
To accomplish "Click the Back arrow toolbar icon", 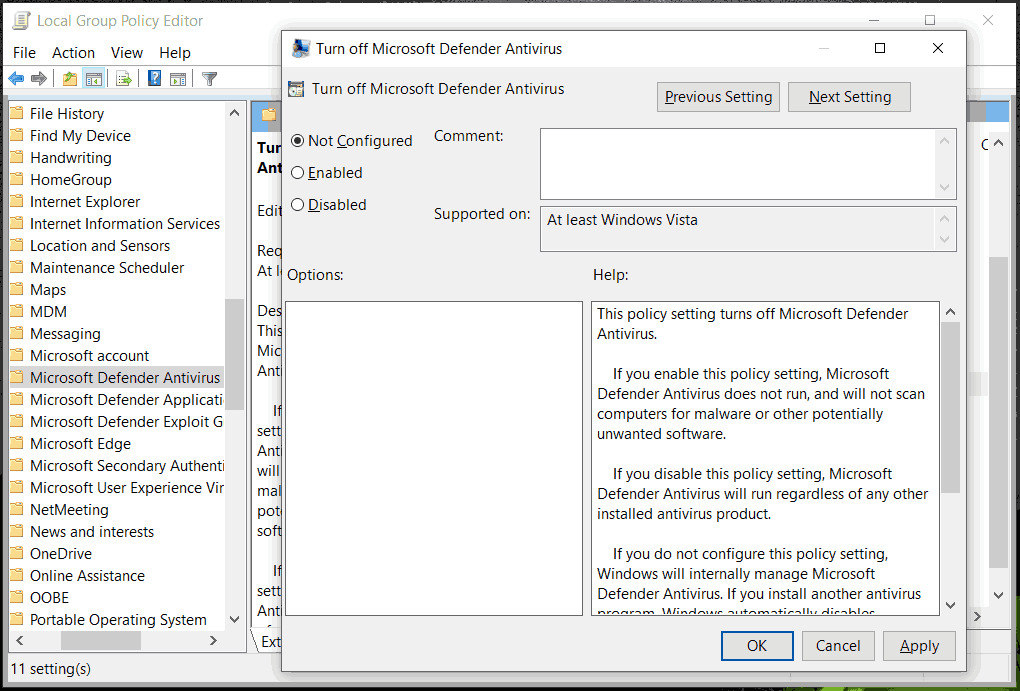I will pyautogui.click(x=16, y=79).
